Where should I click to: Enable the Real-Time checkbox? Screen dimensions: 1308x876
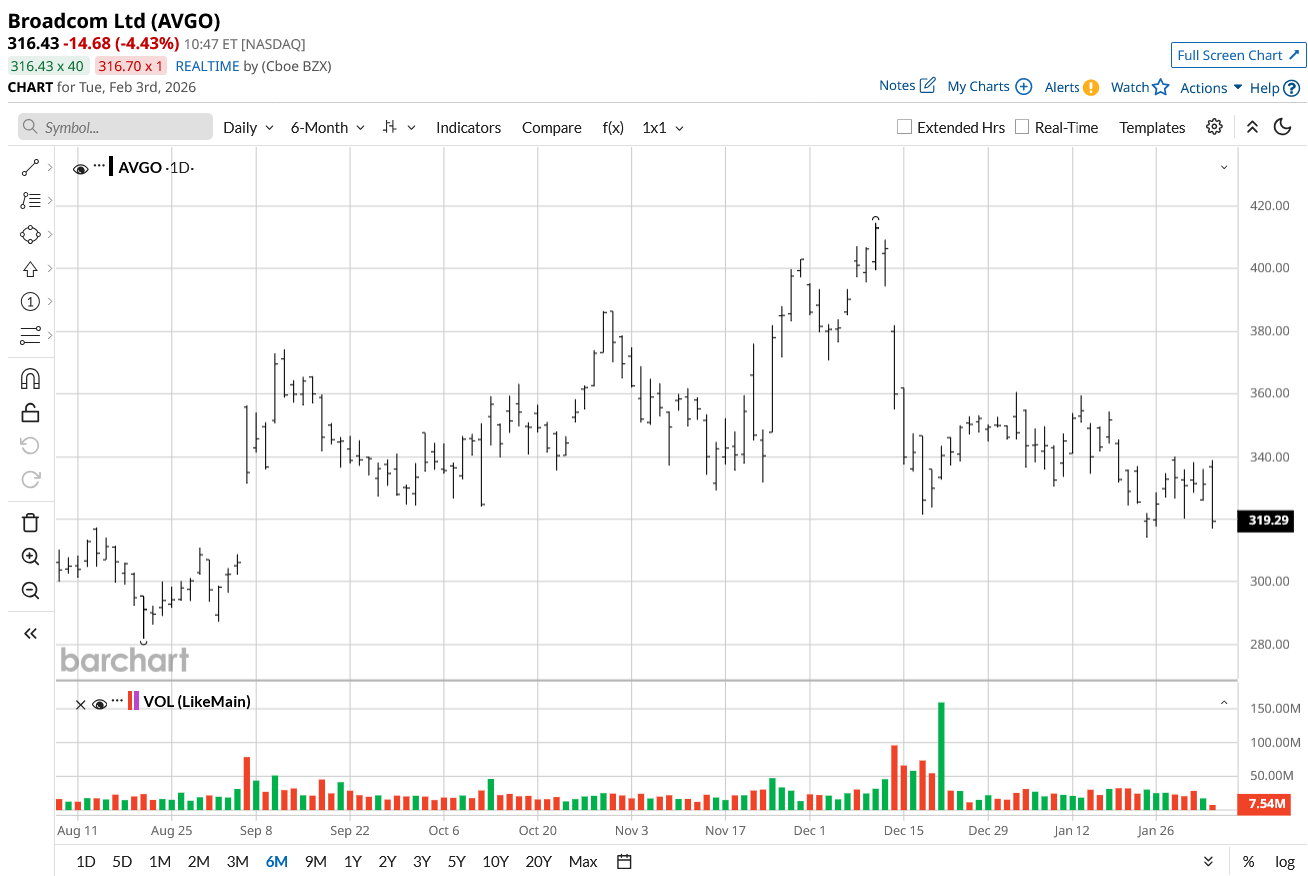[x=1022, y=127]
